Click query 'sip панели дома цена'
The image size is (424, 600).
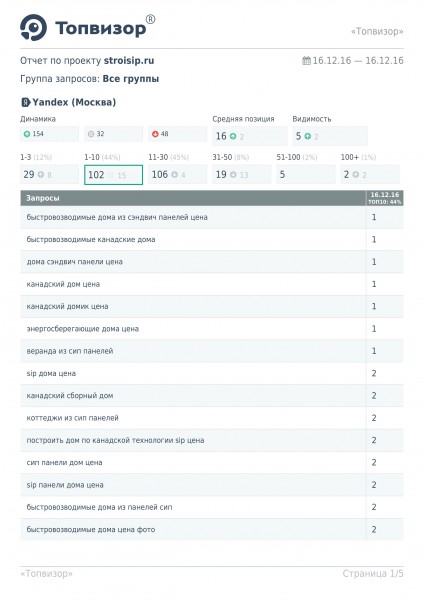click(65, 485)
